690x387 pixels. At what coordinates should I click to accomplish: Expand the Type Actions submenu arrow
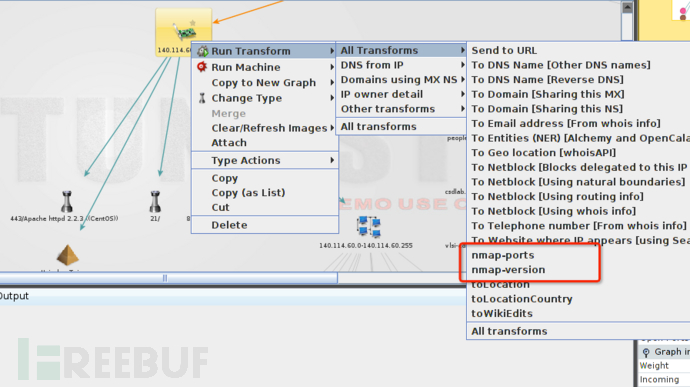pyautogui.click(x=332, y=160)
